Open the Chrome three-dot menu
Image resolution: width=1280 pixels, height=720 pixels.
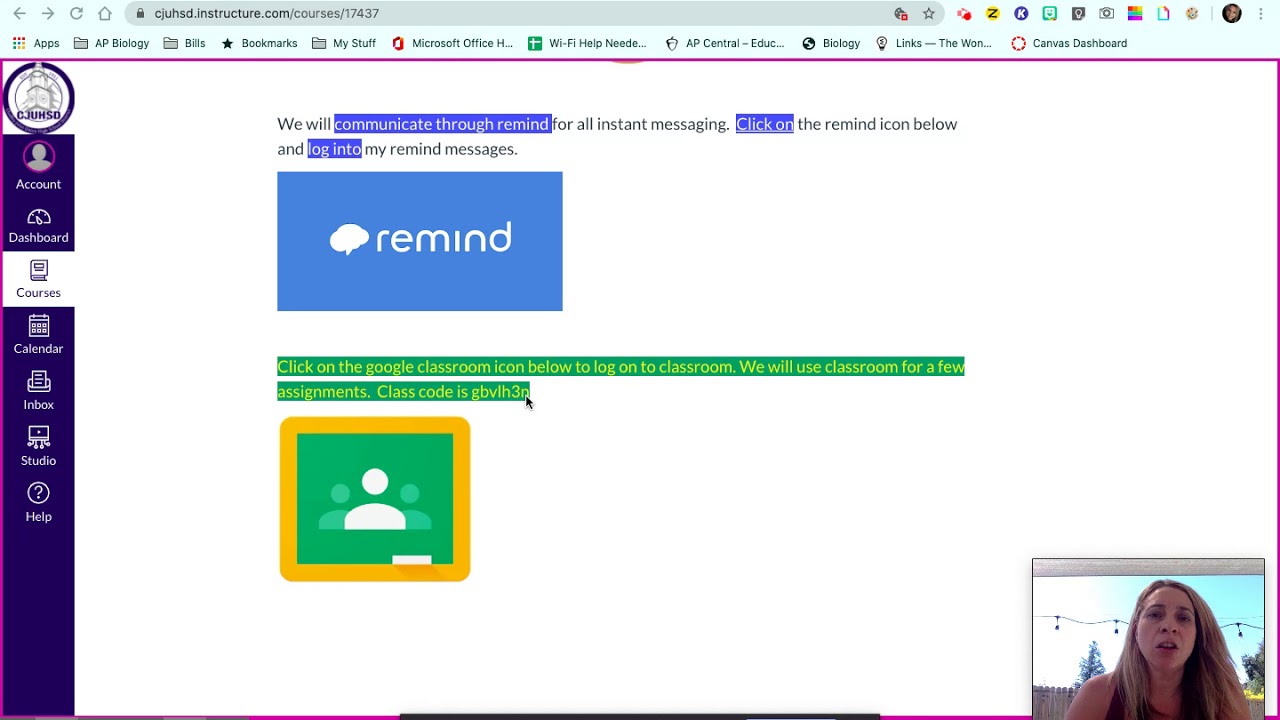1261,13
